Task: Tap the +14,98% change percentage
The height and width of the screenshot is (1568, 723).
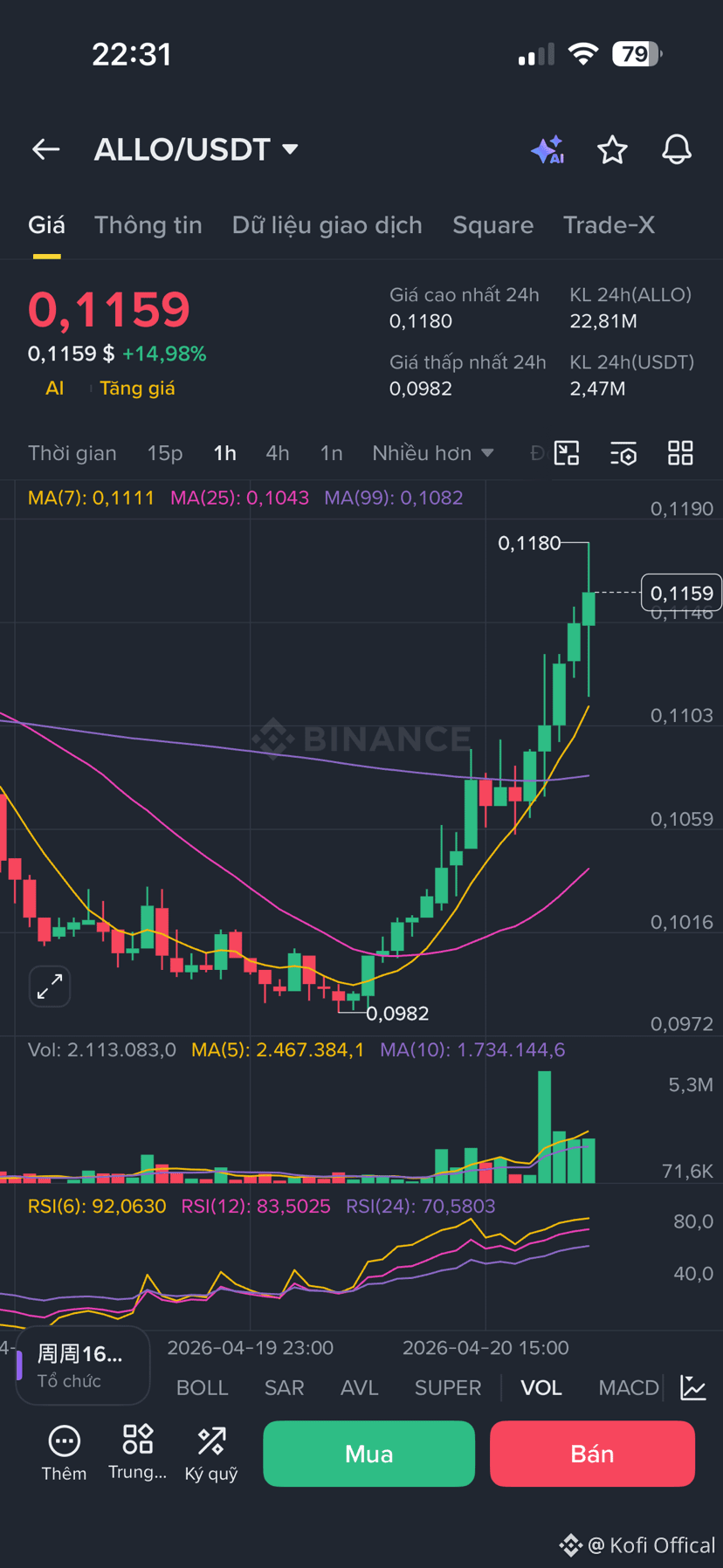Action: pyautogui.click(x=164, y=354)
